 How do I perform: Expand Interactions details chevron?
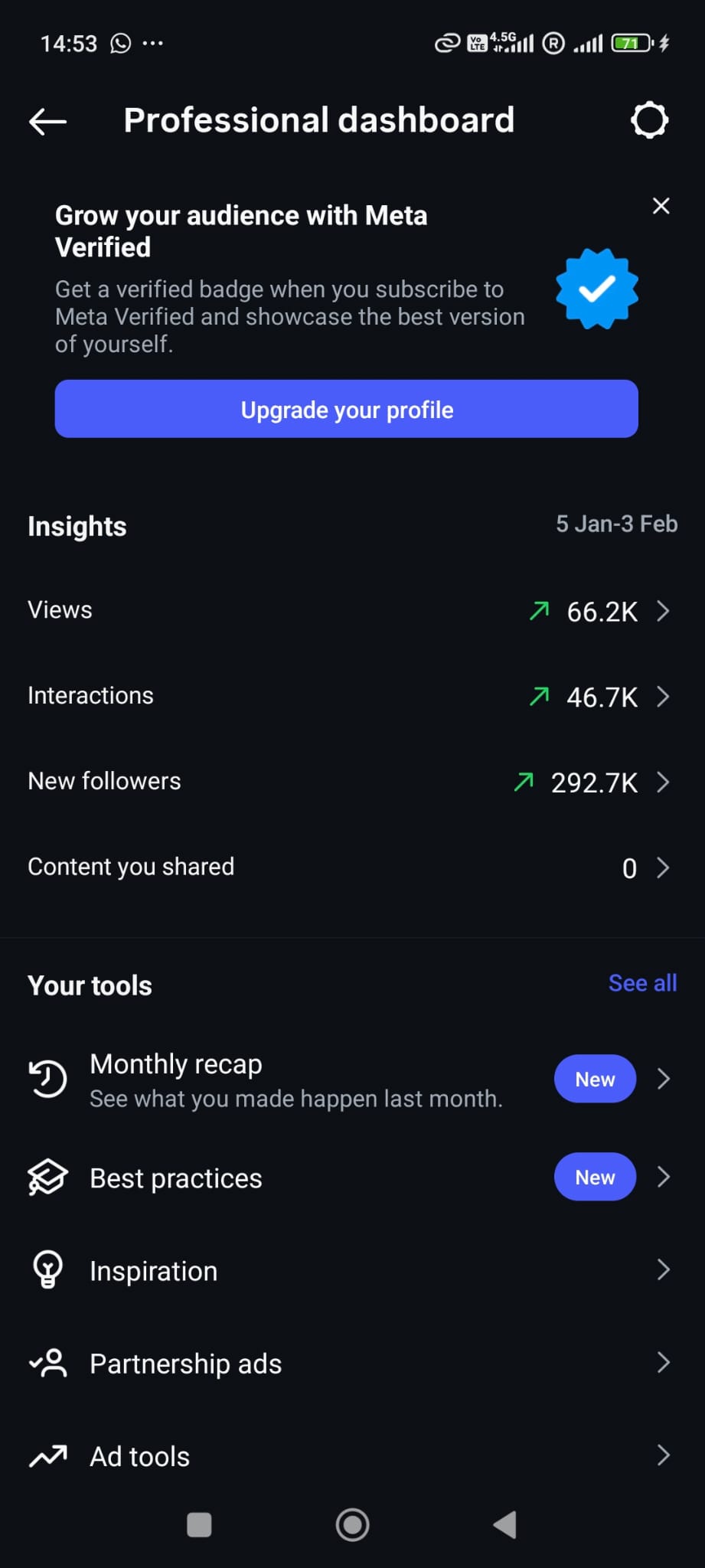[663, 696]
